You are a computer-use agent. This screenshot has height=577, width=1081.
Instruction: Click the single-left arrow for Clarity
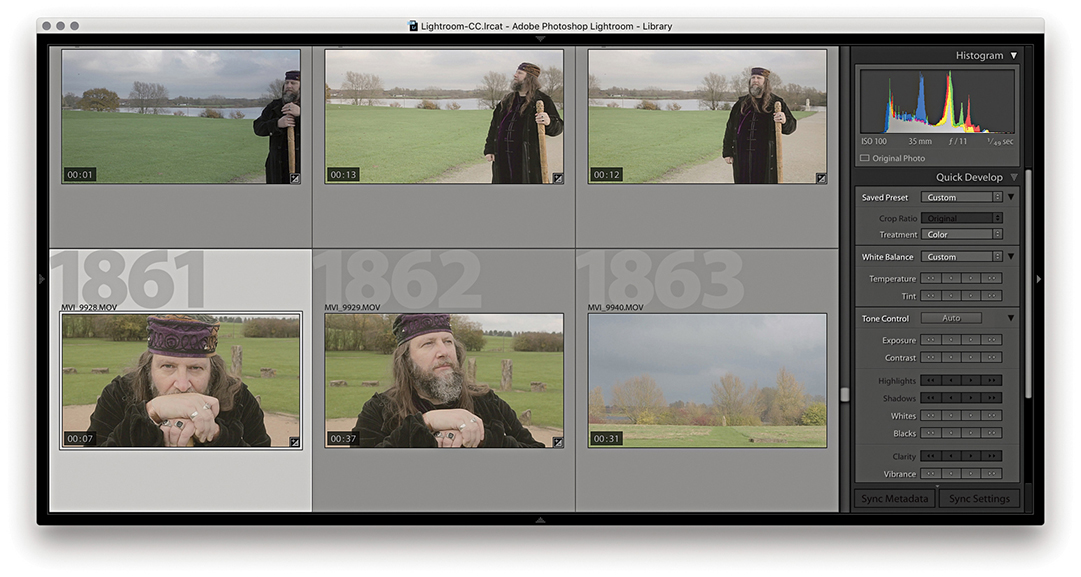pos(951,456)
